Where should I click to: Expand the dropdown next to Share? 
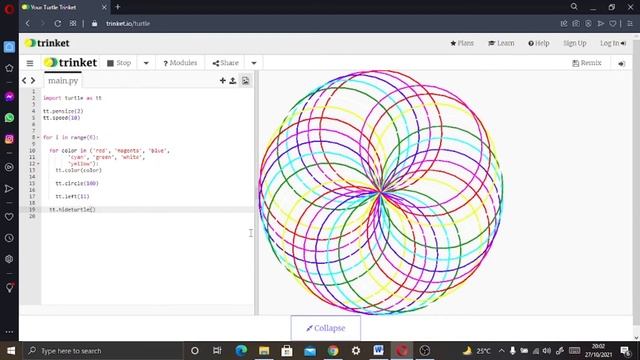click(x=254, y=63)
